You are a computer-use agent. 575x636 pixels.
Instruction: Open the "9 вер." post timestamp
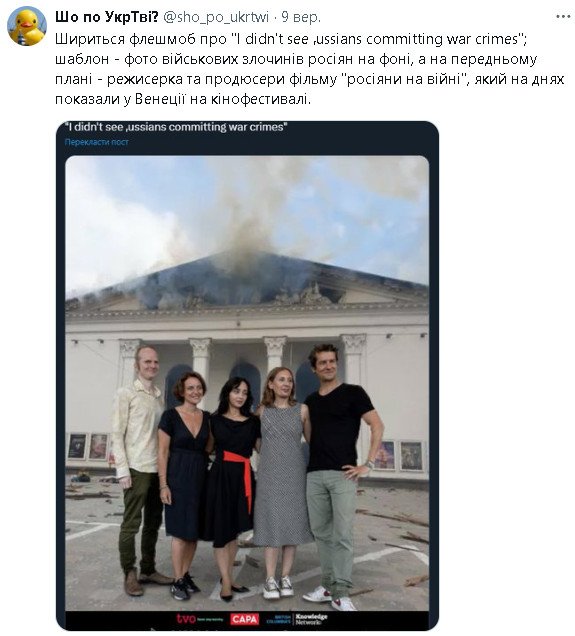coord(300,17)
